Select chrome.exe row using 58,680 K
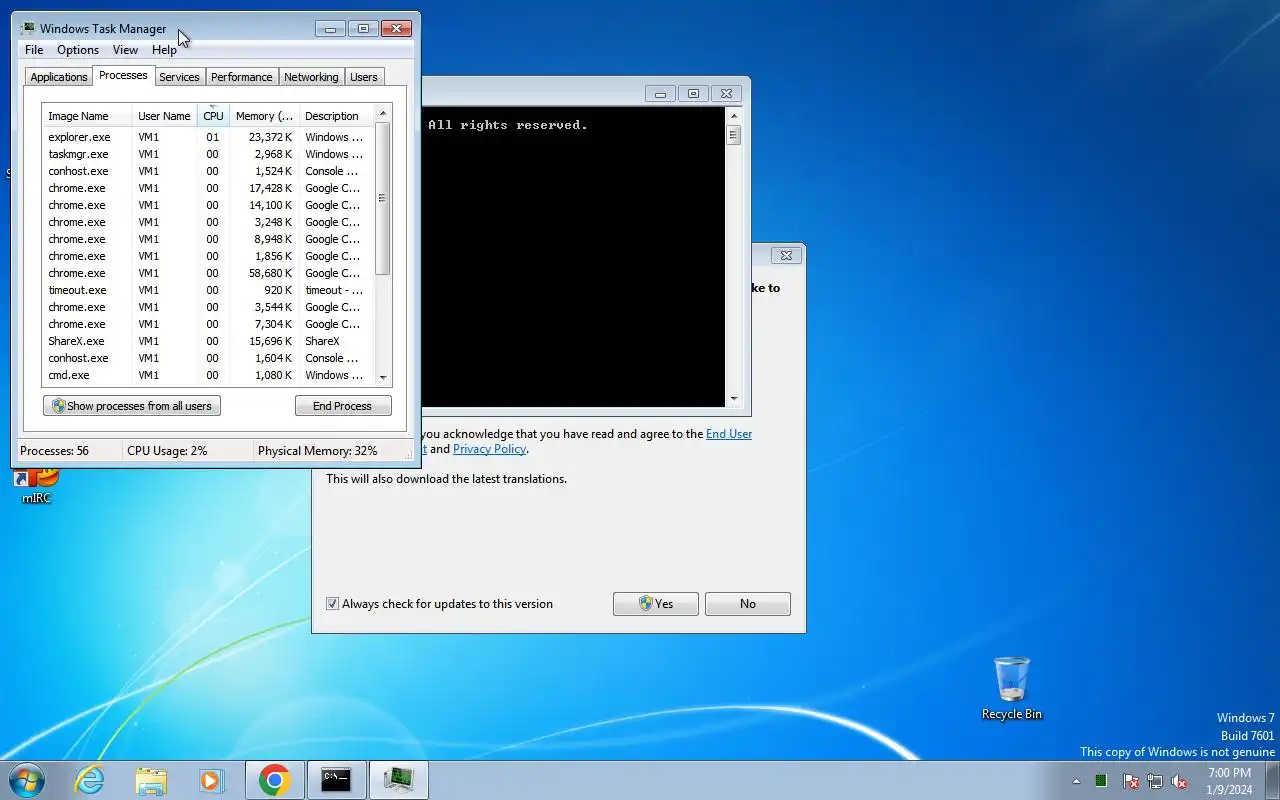This screenshot has height=800, width=1280. [x=208, y=273]
